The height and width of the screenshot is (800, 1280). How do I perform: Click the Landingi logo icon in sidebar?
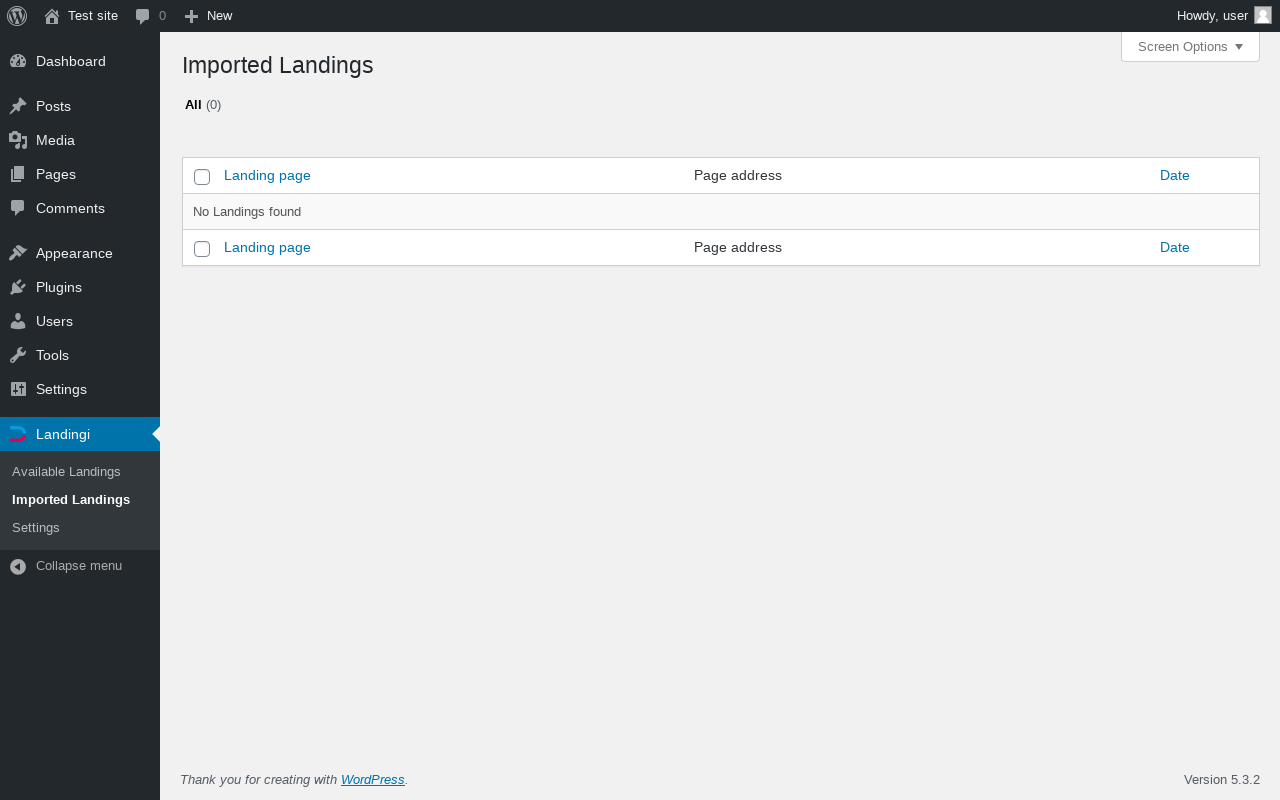(x=18, y=434)
